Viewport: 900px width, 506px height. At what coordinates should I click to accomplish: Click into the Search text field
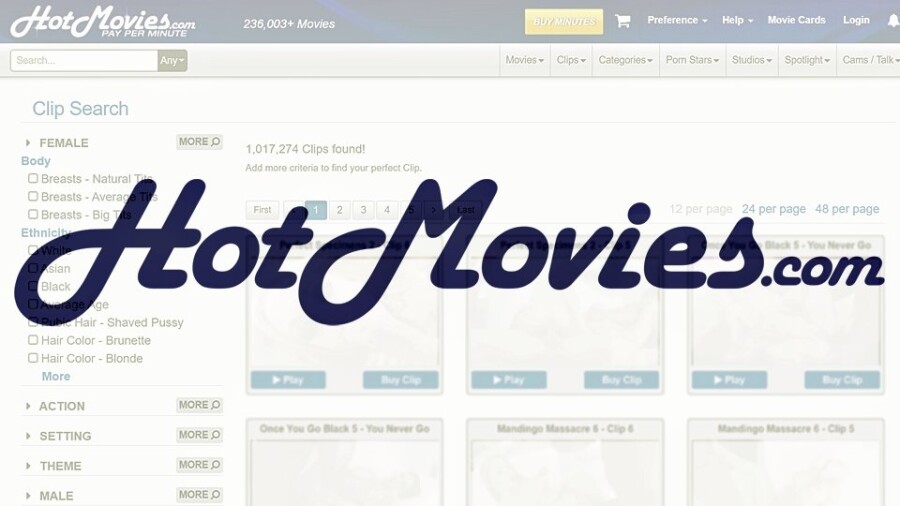click(84, 60)
